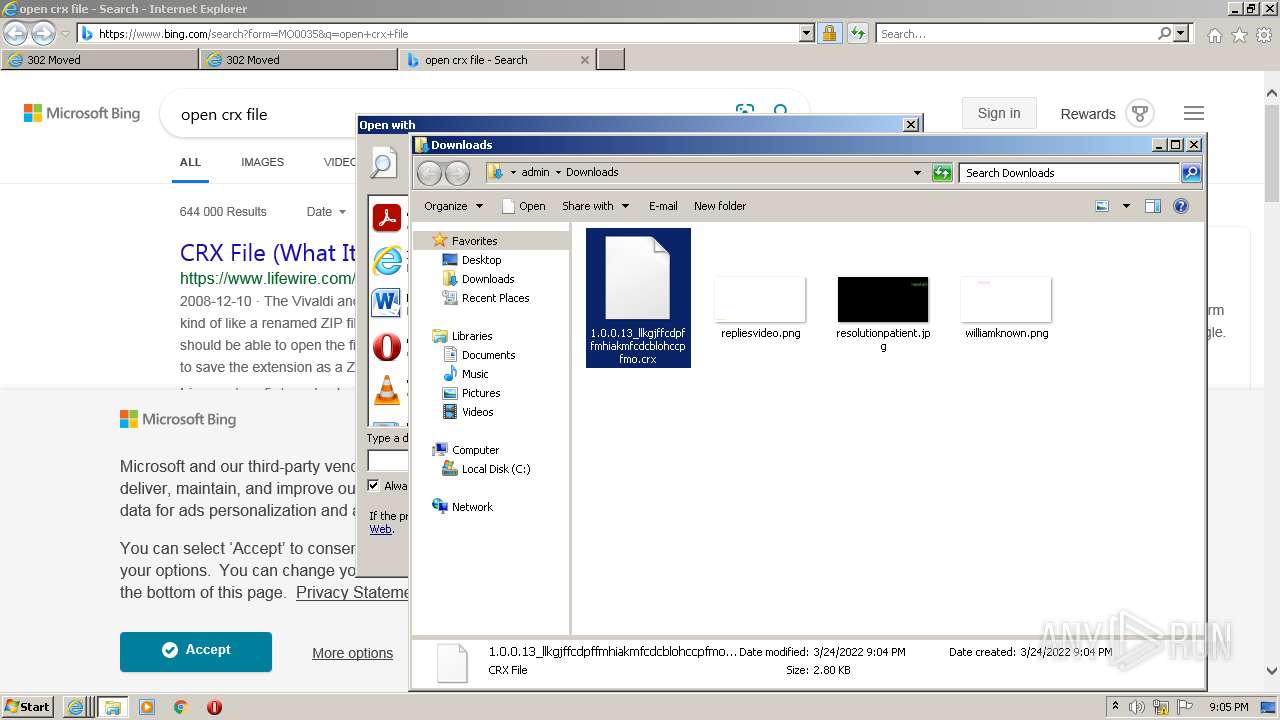Click Bing Rewards trophy icon
This screenshot has width=1280, height=720.
[x=1140, y=113]
